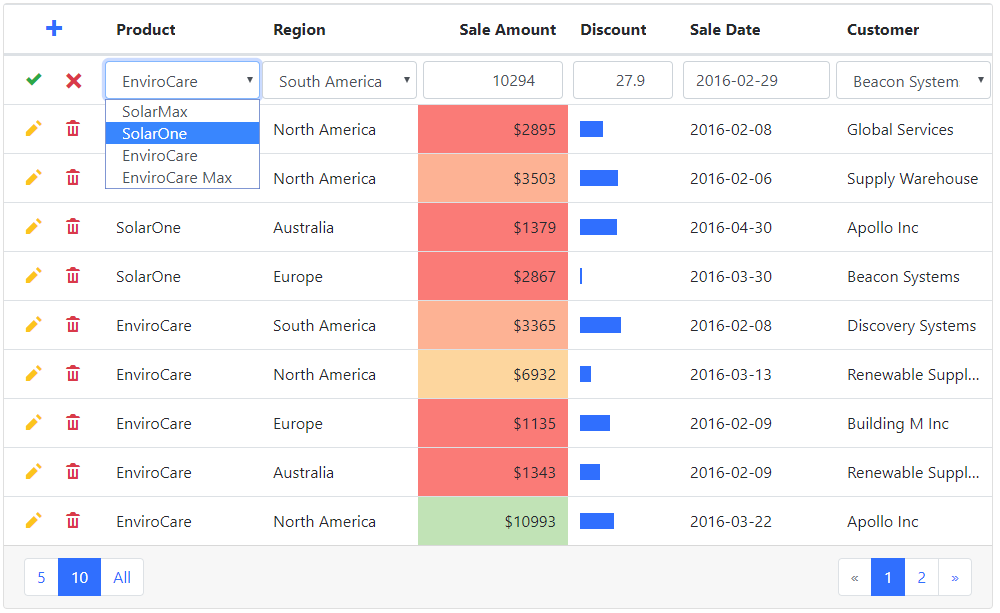
Task: Show All rows in the table
Action: (x=122, y=577)
